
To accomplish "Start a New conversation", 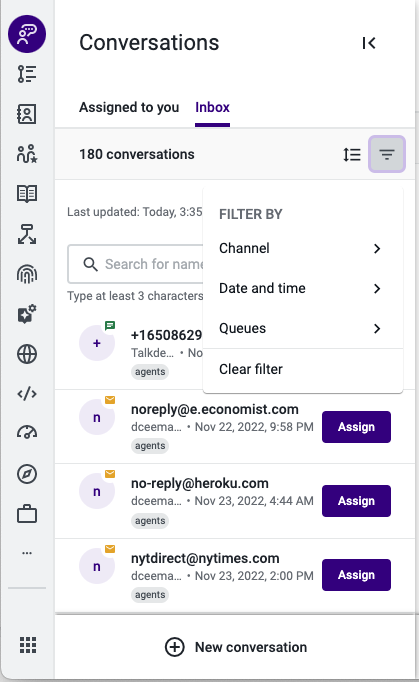I will [x=235, y=647].
